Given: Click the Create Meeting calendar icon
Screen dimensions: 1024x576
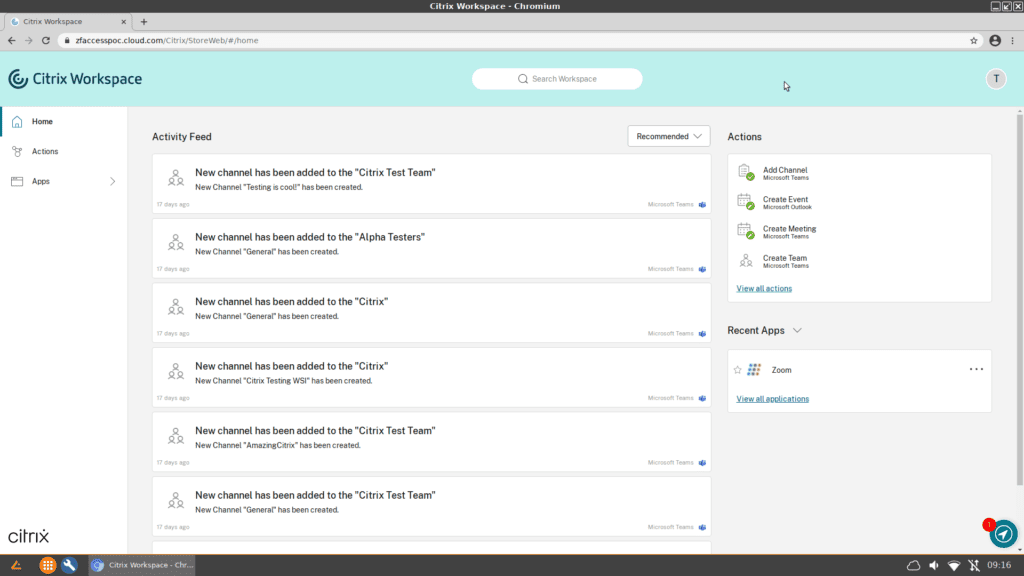Looking at the screenshot, I should pos(746,231).
